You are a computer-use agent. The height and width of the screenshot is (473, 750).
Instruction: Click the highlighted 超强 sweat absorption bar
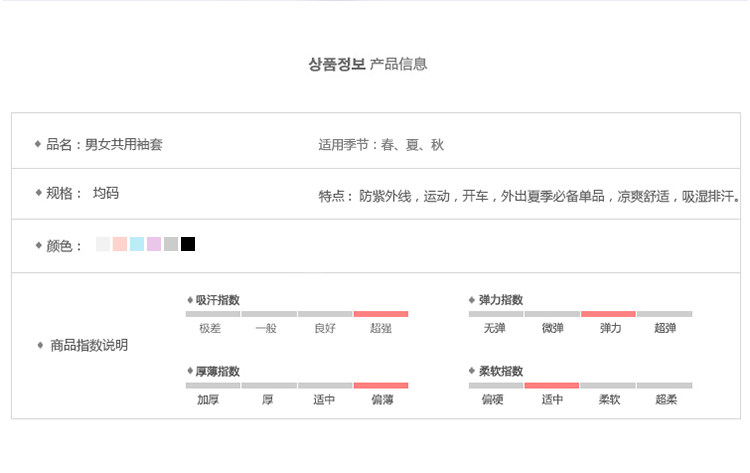tap(380, 314)
